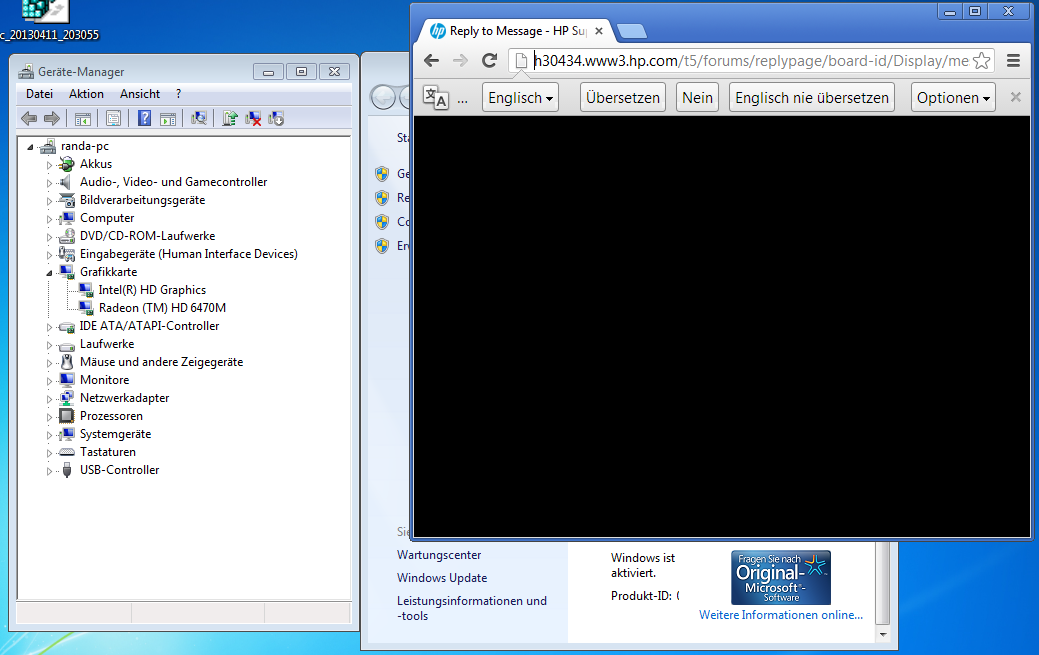Go back in Geräte-Manager toolbar

(x=28, y=119)
